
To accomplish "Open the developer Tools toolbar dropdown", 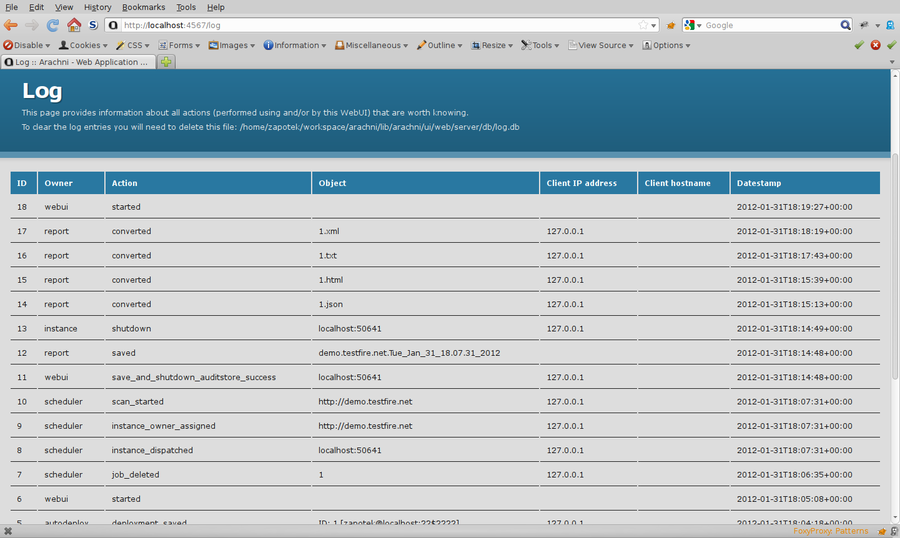I will click(540, 45).
